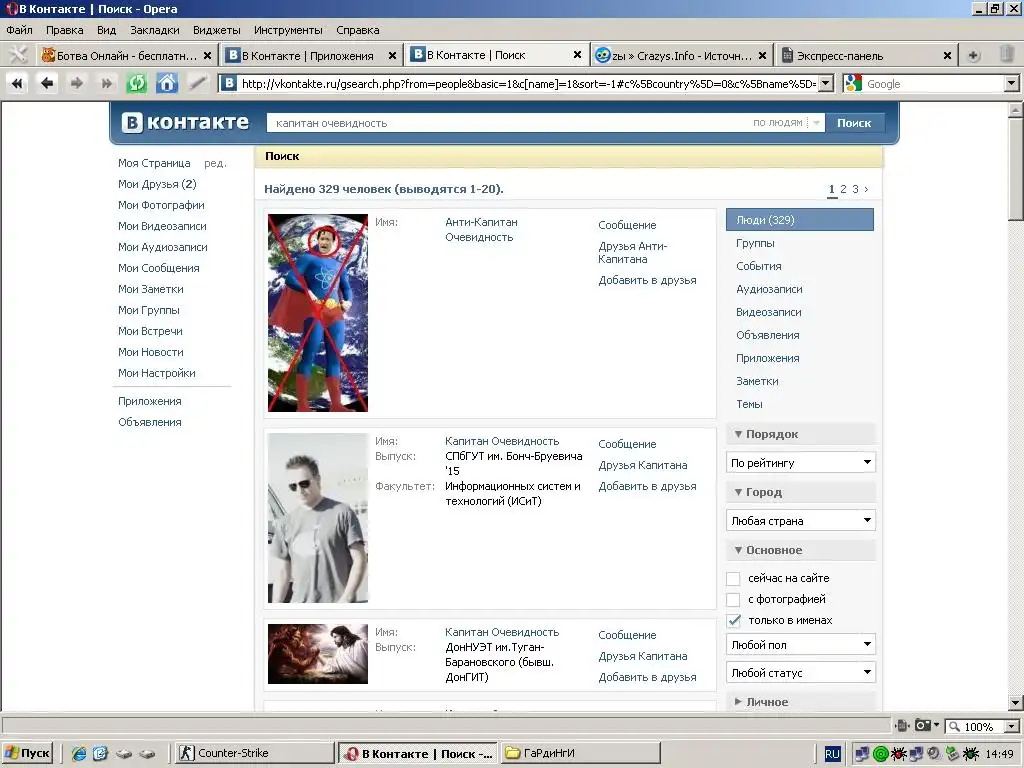Open the Opera panels wrench icon

pos(17,55)
